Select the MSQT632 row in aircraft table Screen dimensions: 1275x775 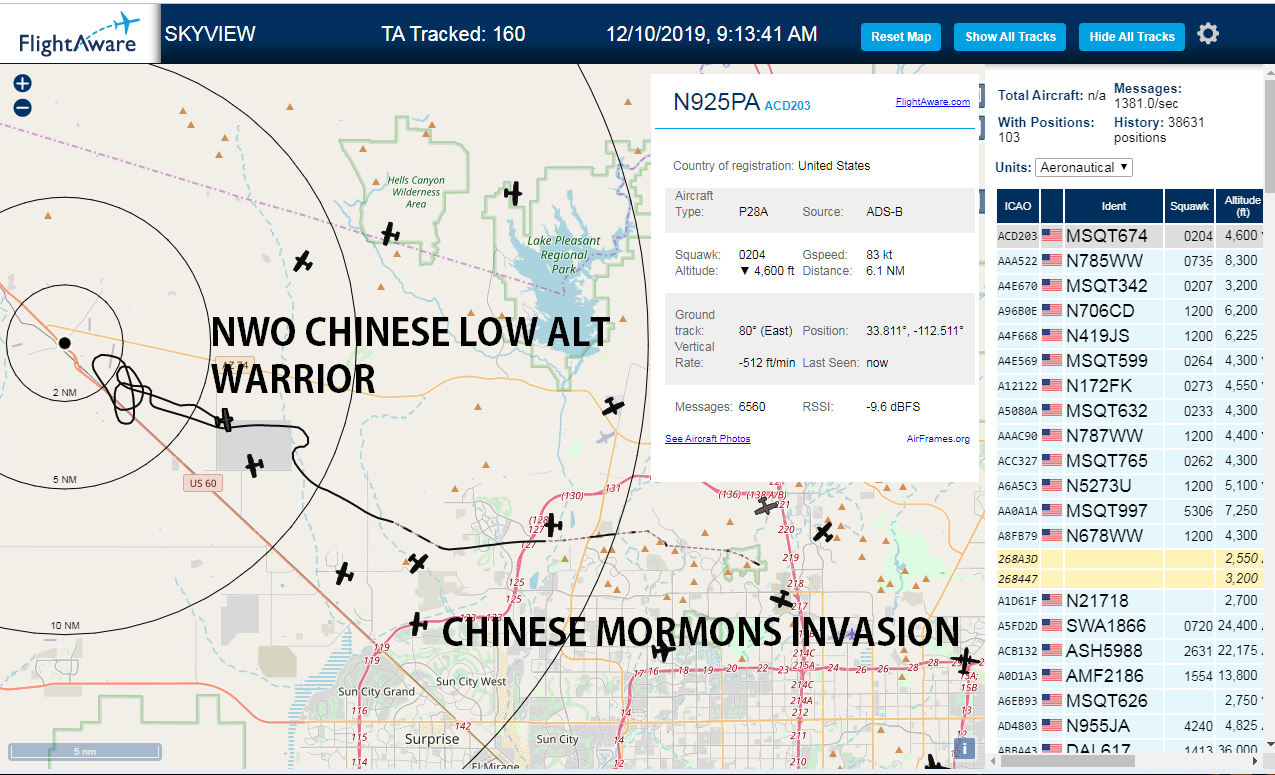(x=1131, y=411)
